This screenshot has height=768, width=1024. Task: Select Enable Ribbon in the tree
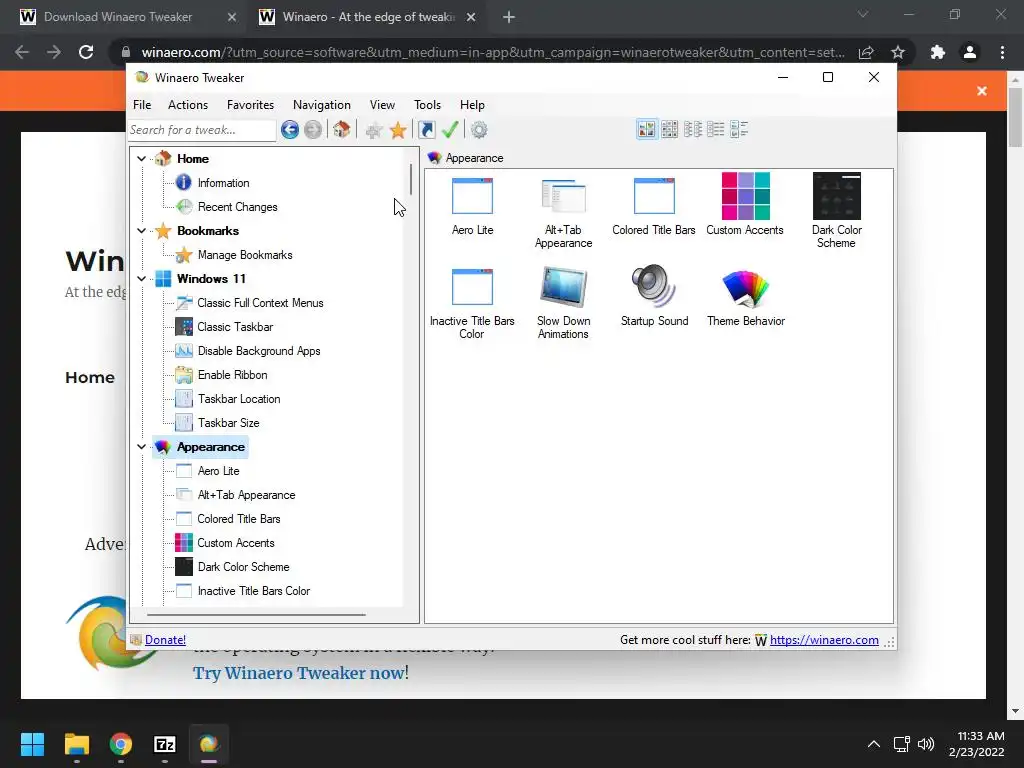click(232, 375)
